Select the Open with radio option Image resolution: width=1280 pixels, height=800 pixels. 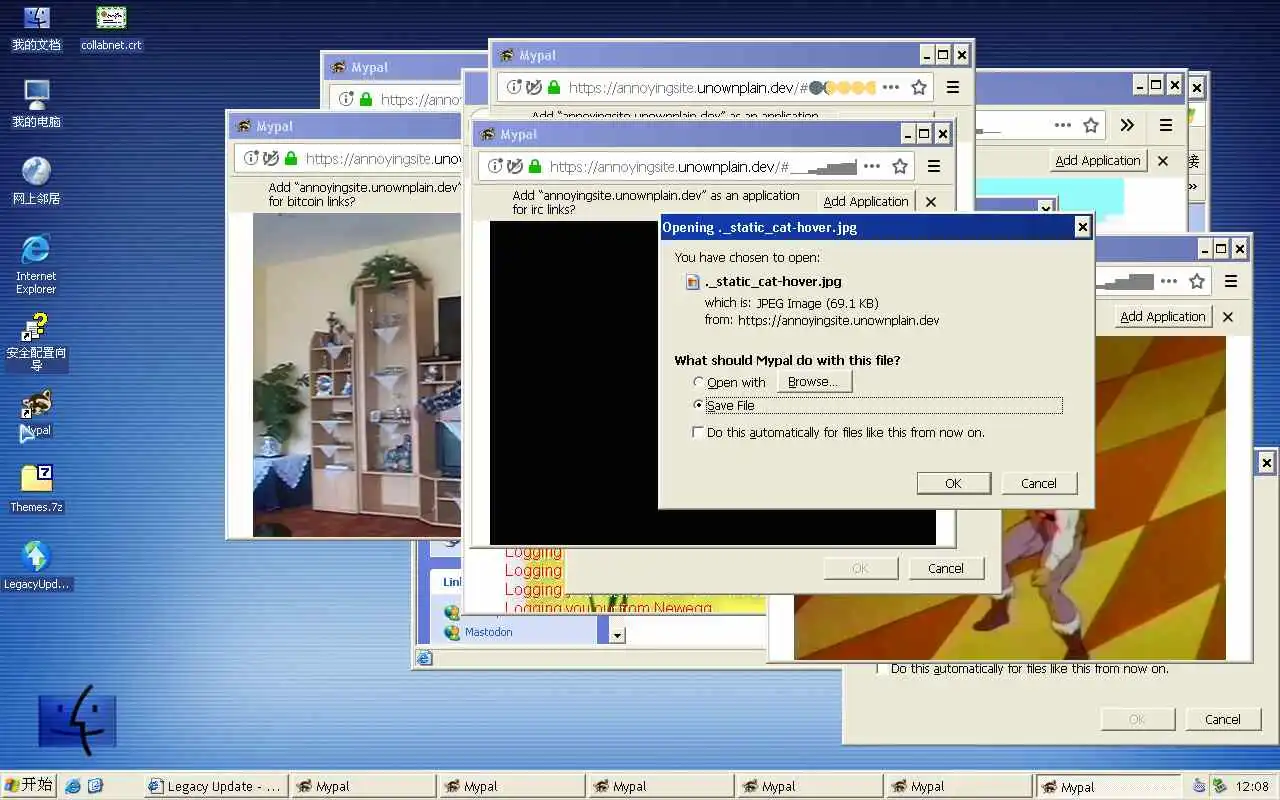(x=698, y=382)
